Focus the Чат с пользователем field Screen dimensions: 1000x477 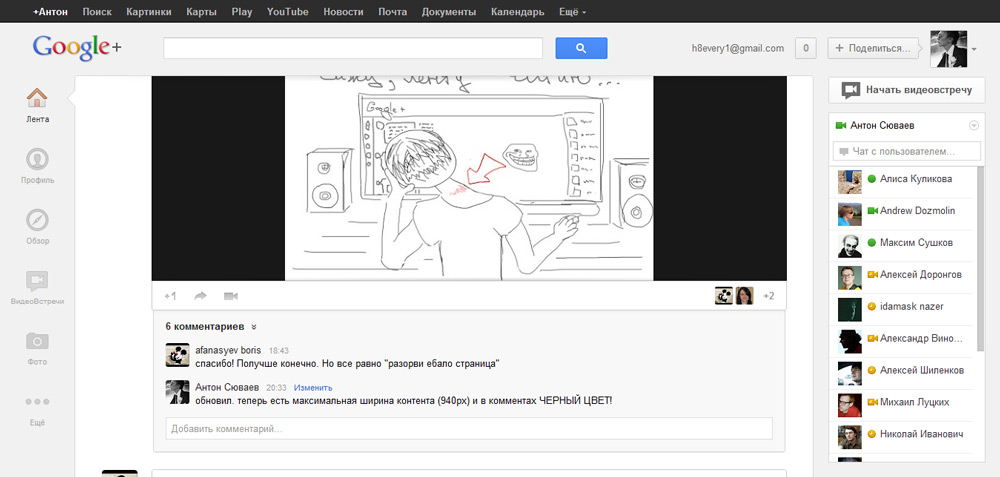click(x=906, y=151)
